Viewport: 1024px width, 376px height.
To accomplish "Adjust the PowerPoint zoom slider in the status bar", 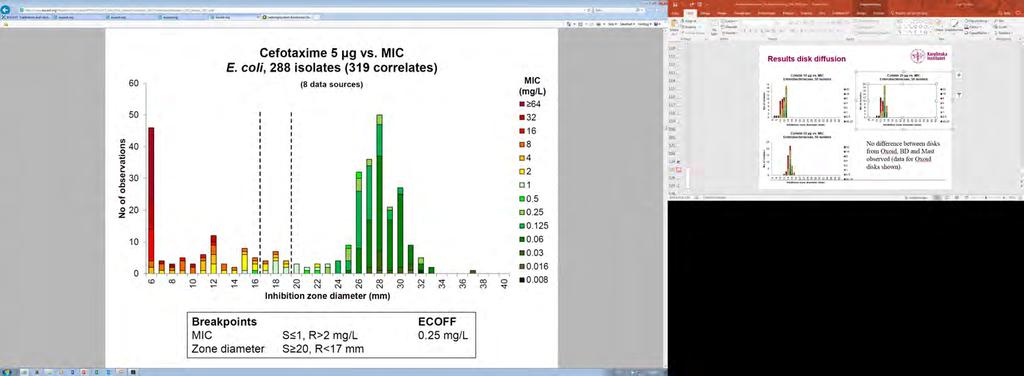I will pos(993,196).
